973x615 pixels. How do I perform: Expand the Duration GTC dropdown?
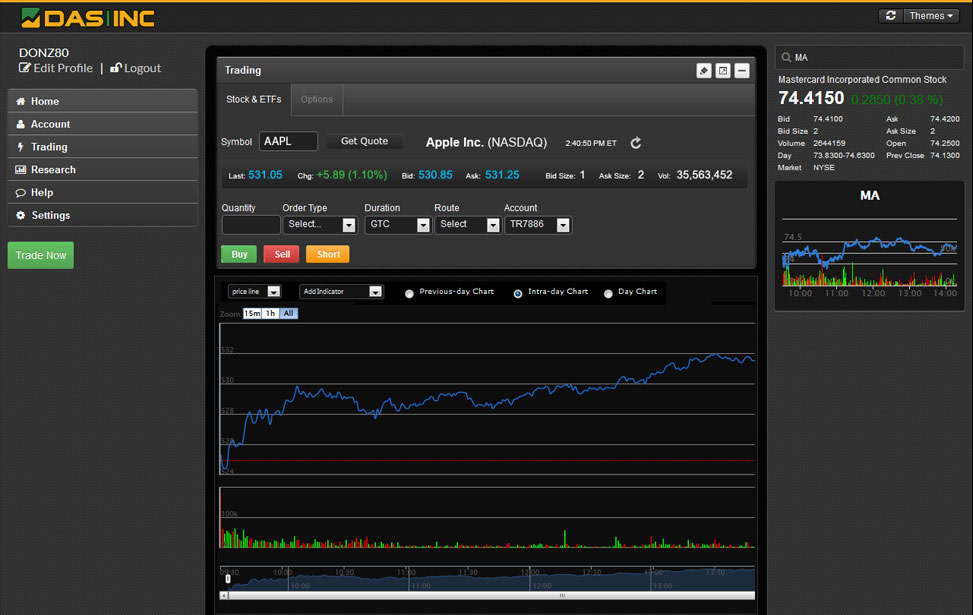(x=397, y=225)
